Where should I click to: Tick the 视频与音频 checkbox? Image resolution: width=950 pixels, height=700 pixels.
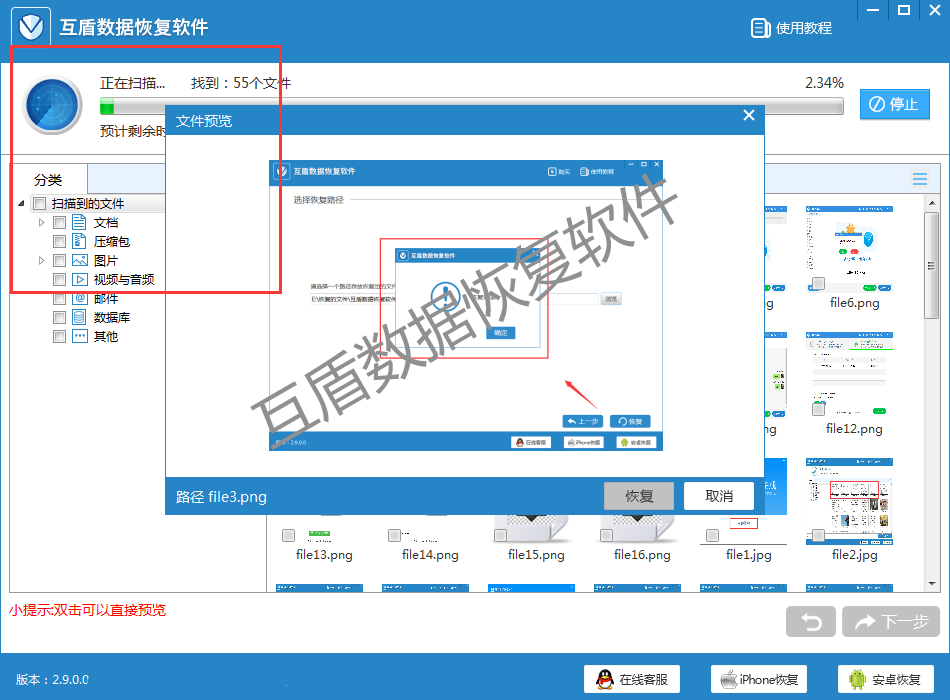(59, 279)
